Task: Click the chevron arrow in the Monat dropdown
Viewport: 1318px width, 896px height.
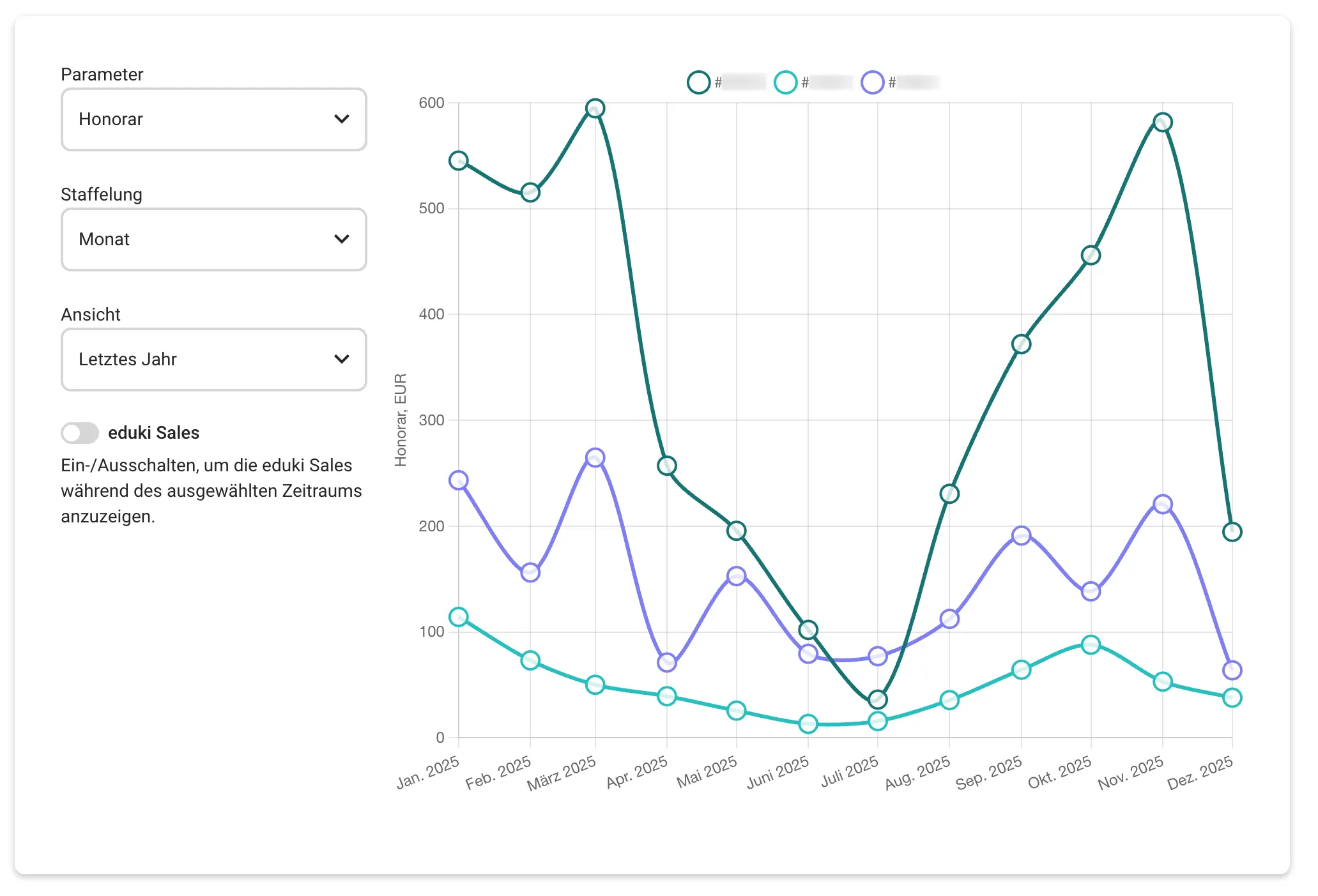Action: click(x=342, y=239)
